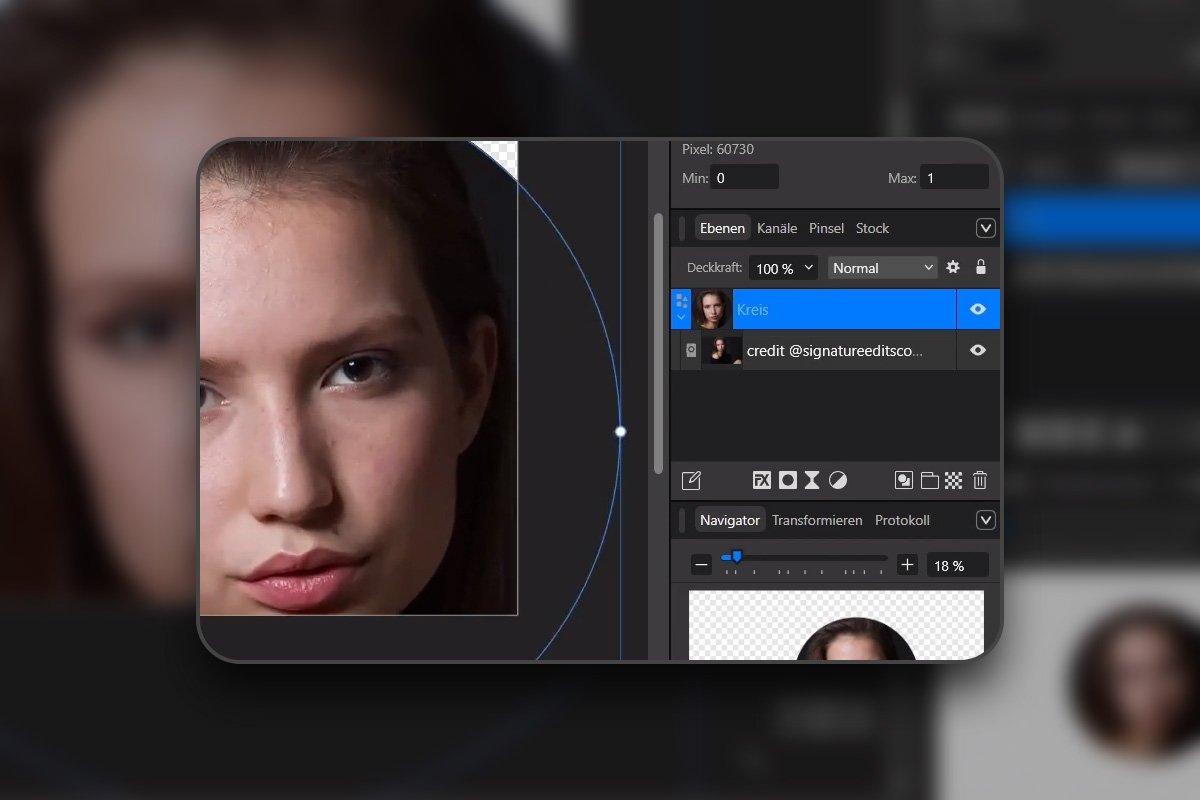Click the shape type icon on Kreis layer

pos(682,300)
